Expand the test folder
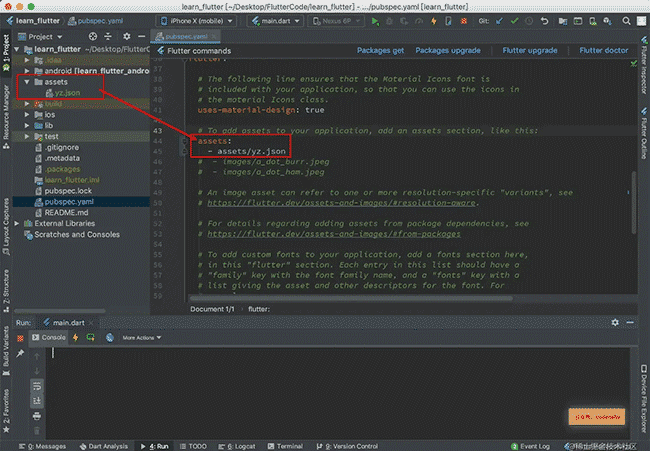The width and height of the screenshot is (650, 451). pos(27,136)
